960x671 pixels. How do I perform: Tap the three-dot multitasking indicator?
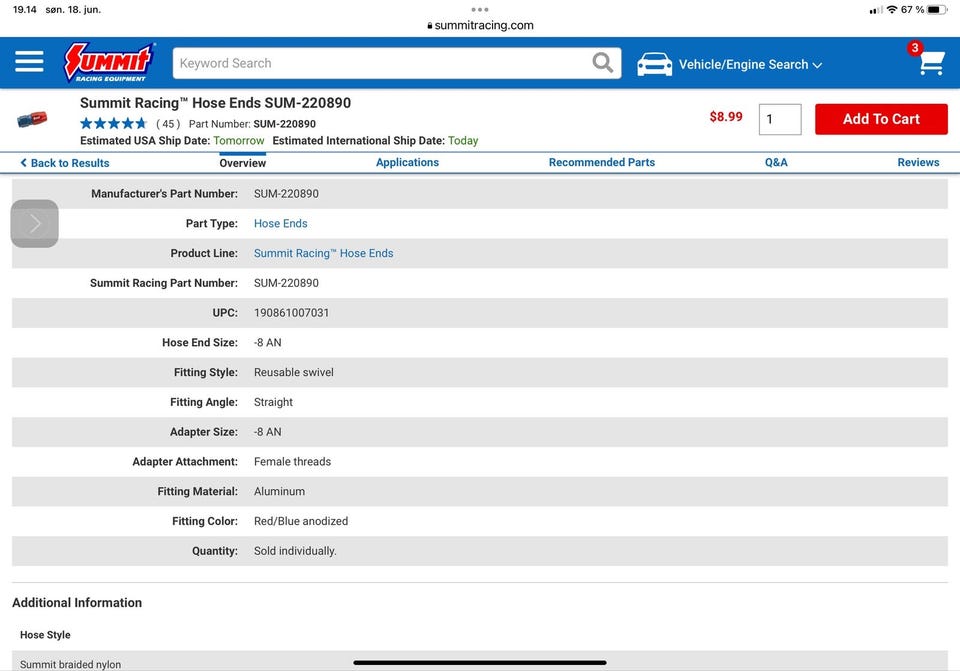(x=480, y=9)
